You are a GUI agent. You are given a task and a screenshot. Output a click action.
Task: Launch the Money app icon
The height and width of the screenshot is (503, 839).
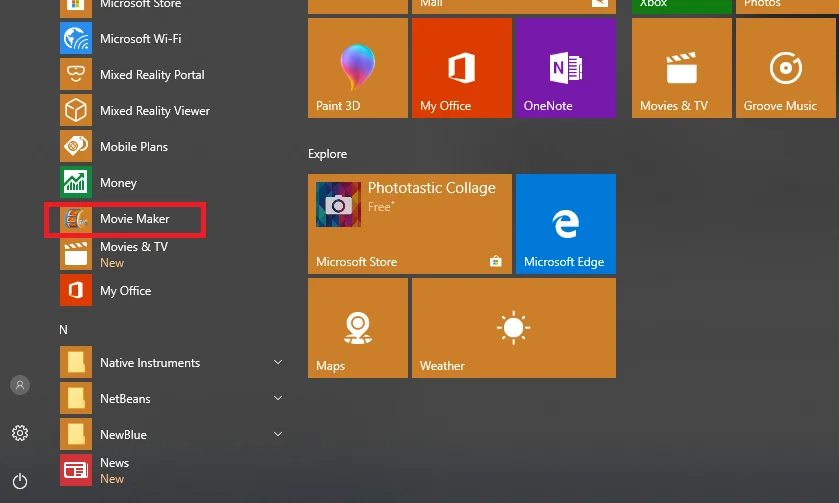[x=75, y=182]
